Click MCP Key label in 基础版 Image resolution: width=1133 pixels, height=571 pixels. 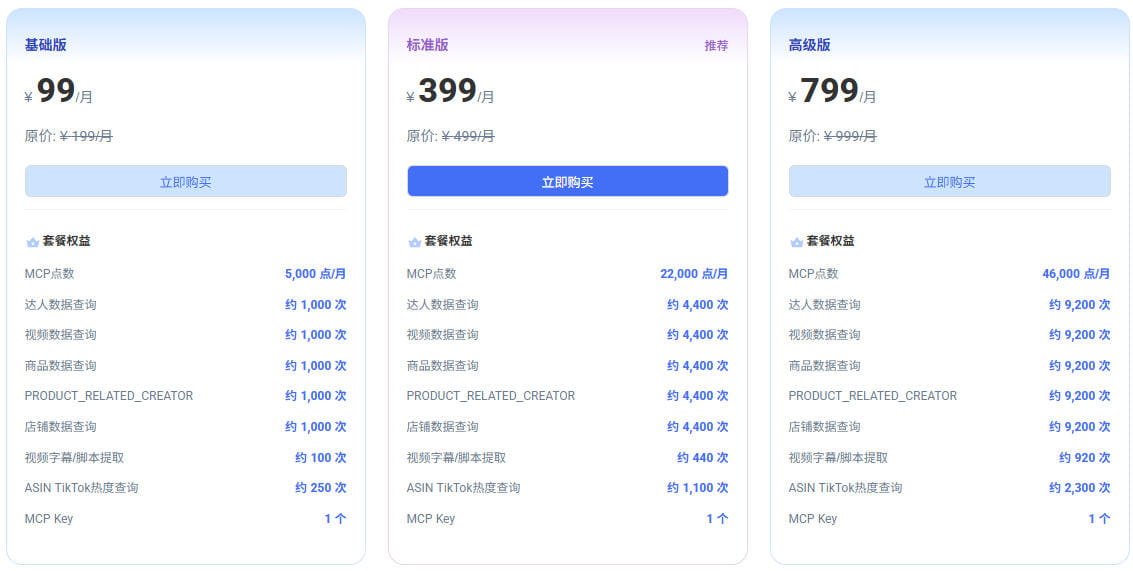(x=49, y=519)
